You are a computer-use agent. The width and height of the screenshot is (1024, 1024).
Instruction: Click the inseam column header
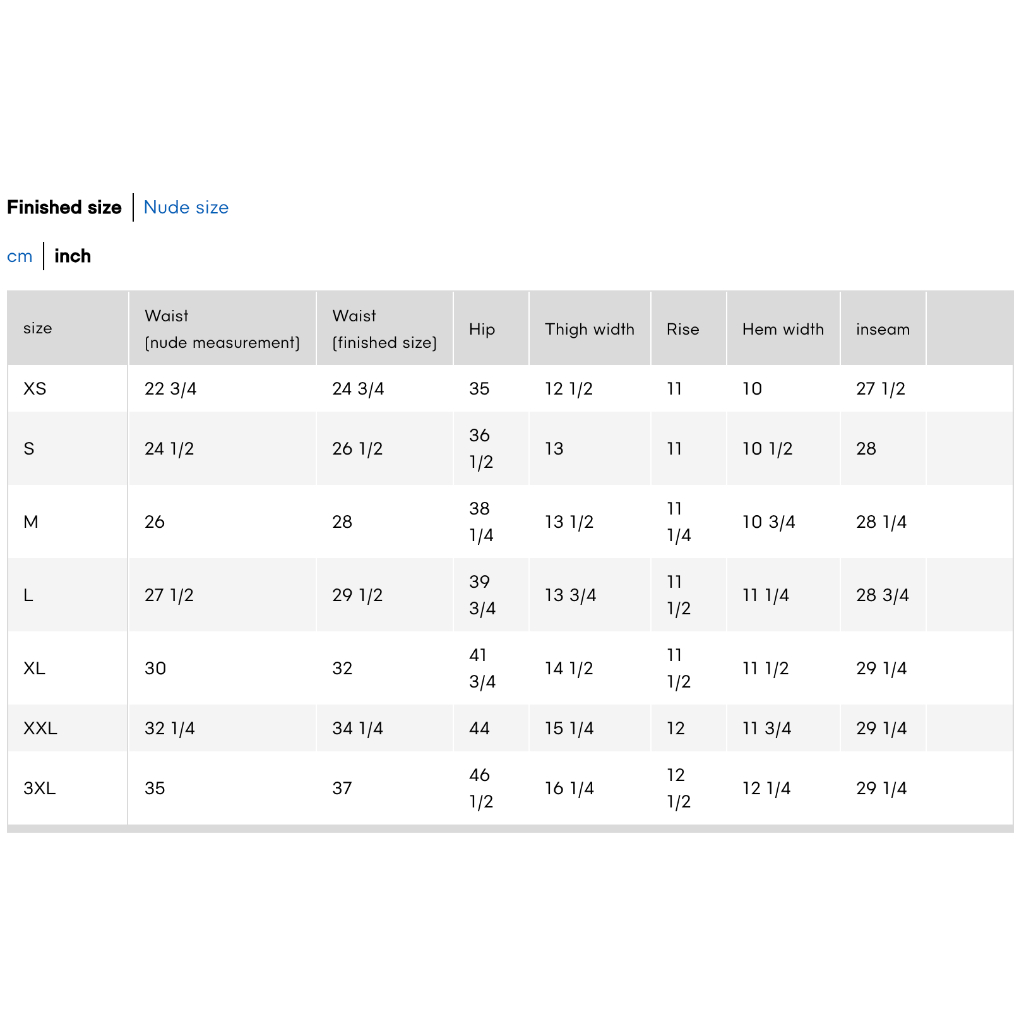point(883,328)
